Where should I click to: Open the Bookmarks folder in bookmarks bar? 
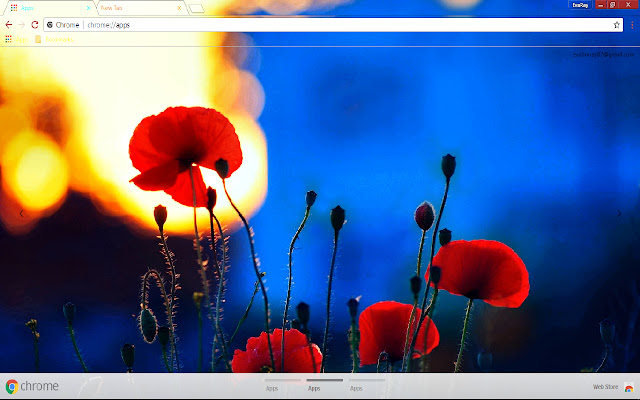click(54, 39)
